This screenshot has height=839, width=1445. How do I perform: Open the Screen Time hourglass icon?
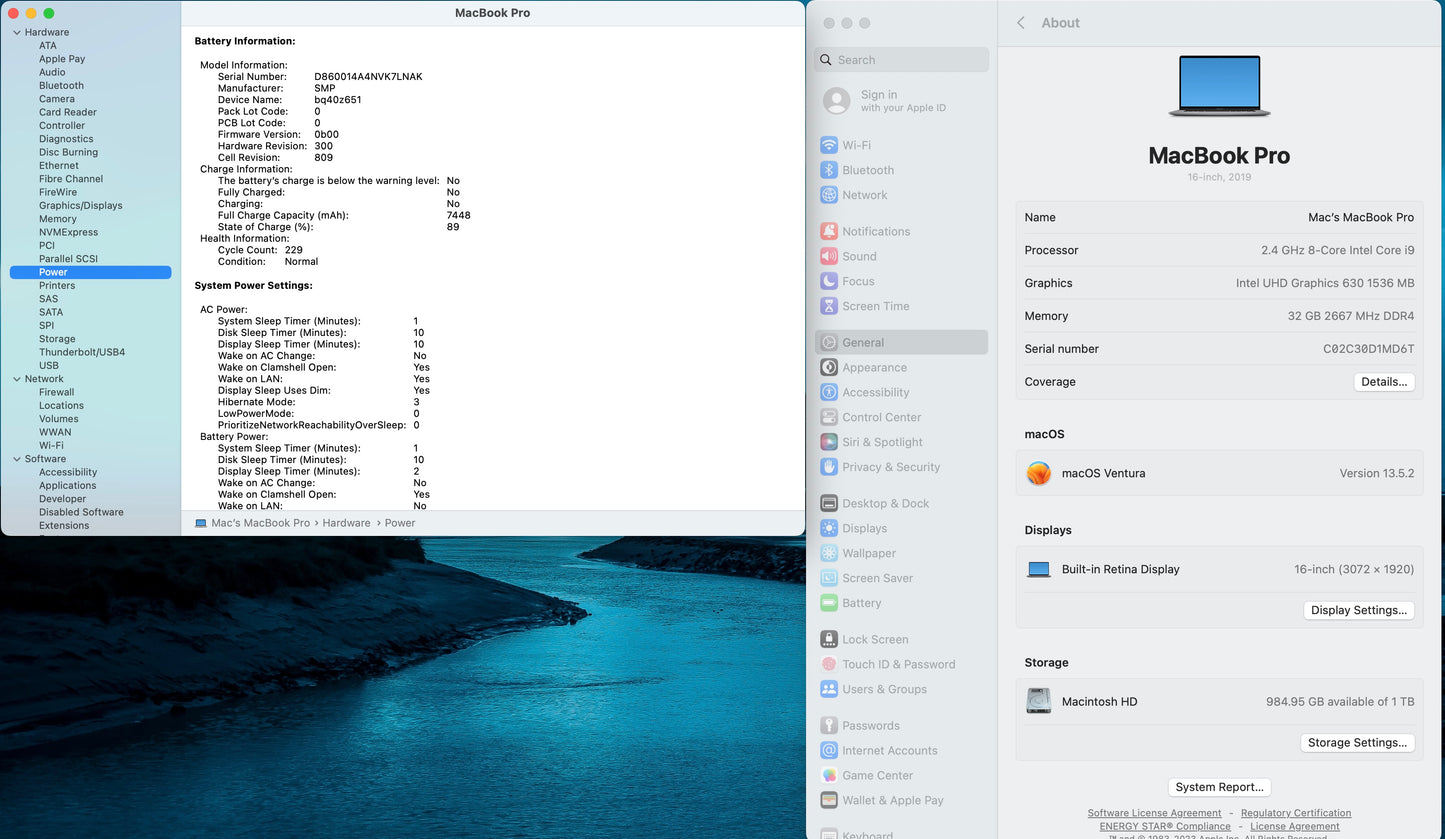point(828,306)
